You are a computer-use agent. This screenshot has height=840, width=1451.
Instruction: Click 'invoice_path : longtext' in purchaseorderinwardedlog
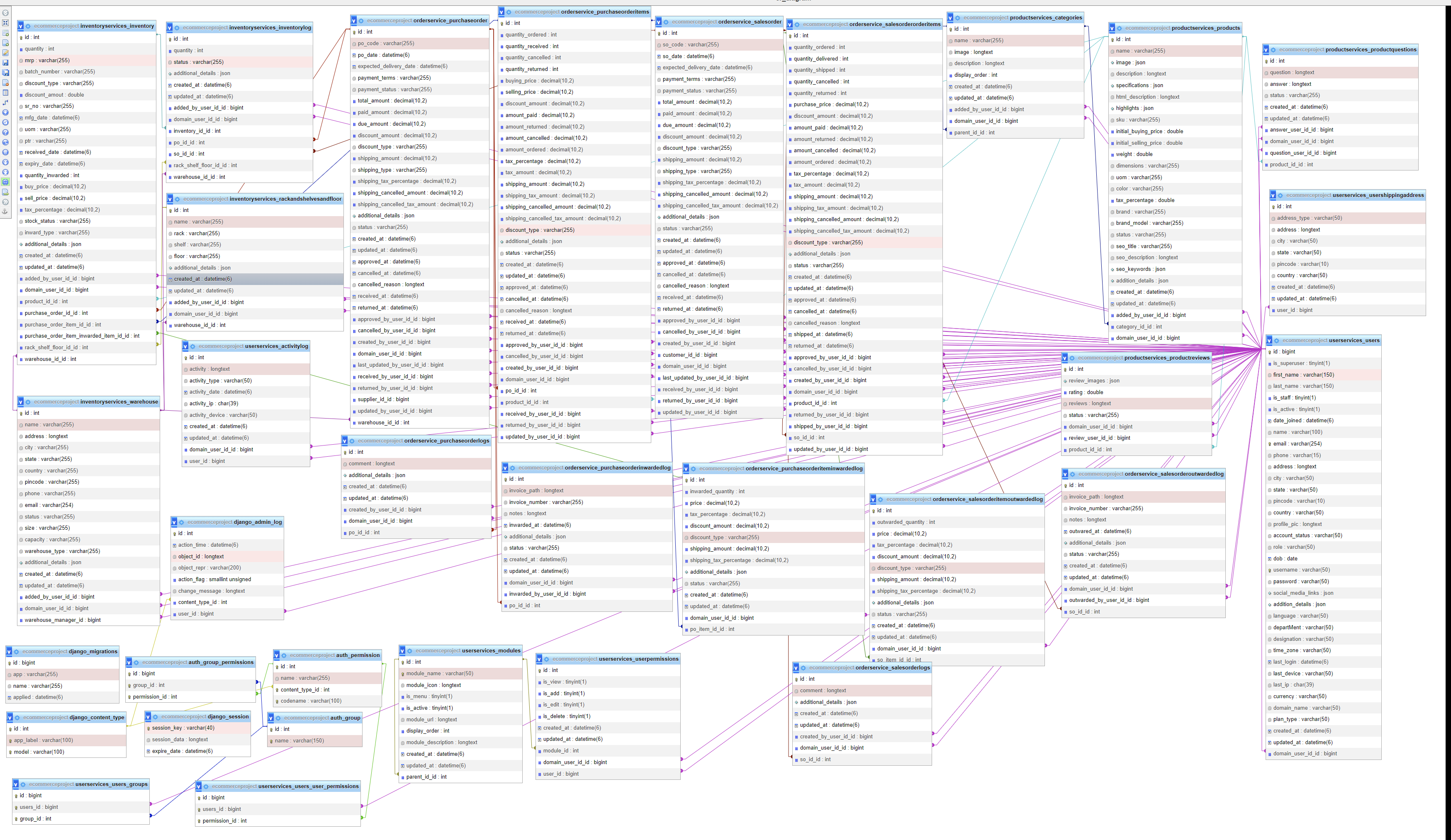[587, 491]
